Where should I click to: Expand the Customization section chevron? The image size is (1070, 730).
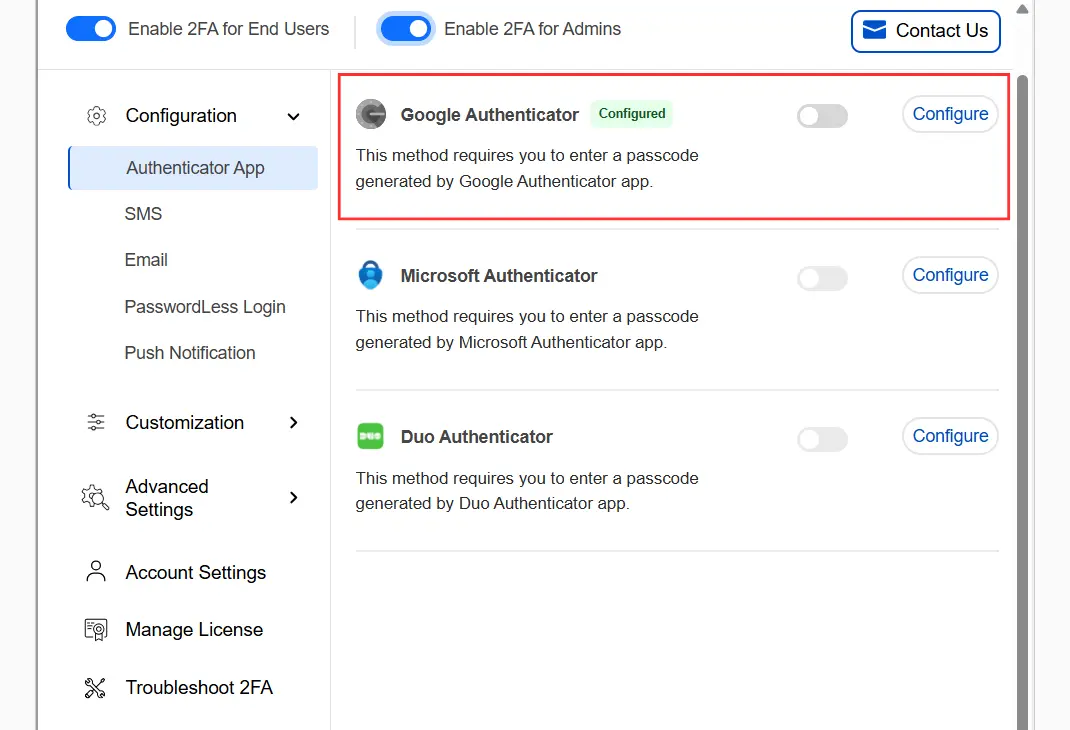[x=293, y=422]
